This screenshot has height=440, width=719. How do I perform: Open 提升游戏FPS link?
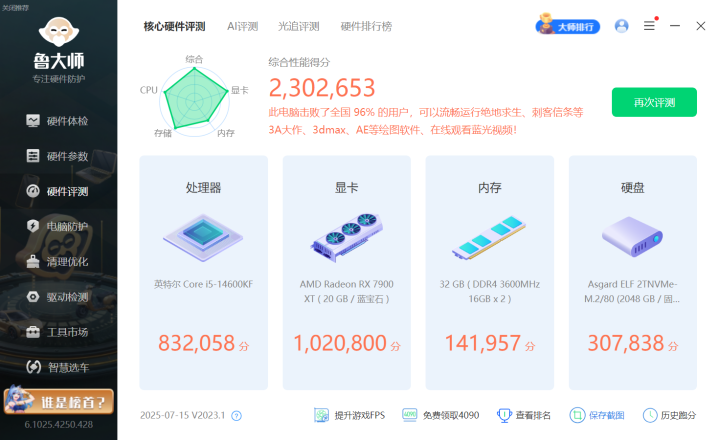(360, 415)
